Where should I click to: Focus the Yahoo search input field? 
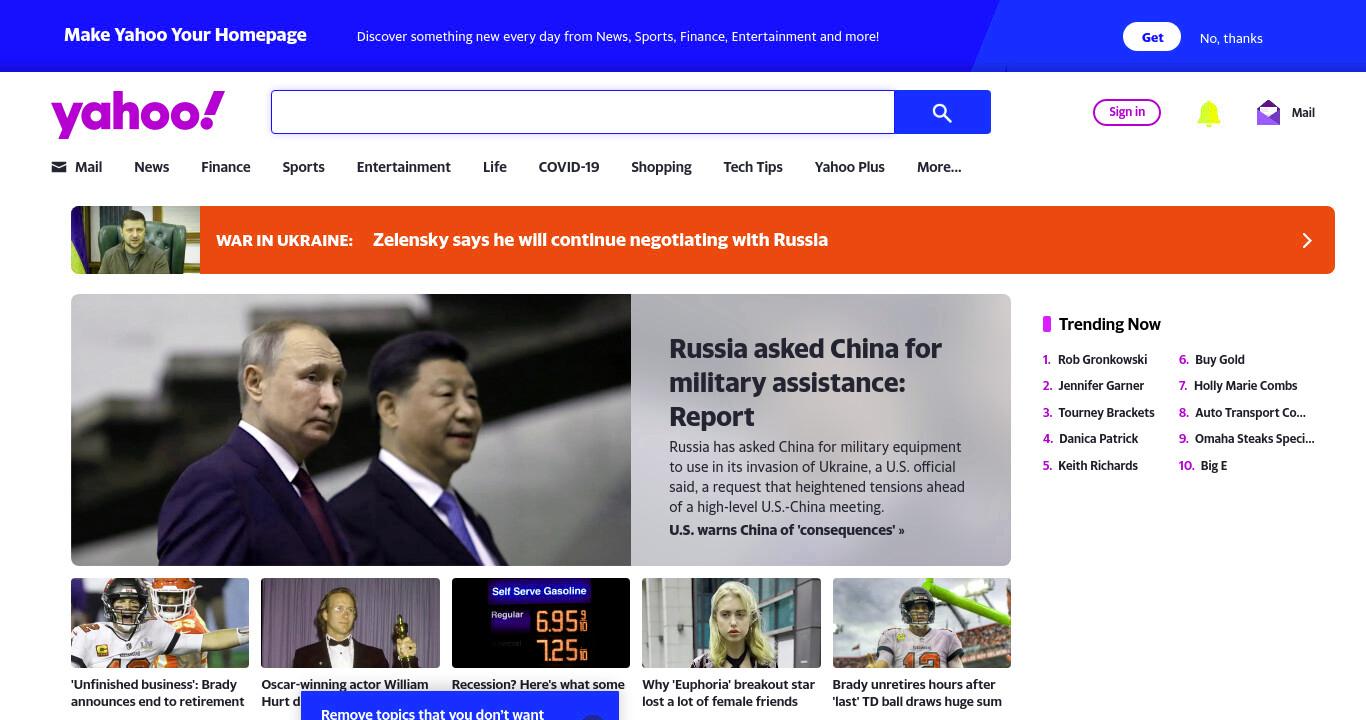pyautogui.click(x=582, y=112)
